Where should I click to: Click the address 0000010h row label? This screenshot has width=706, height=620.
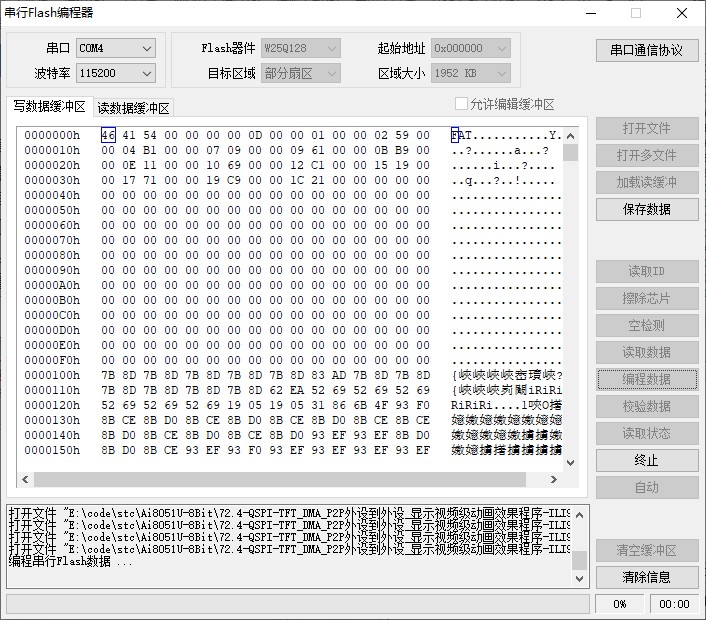52,150
